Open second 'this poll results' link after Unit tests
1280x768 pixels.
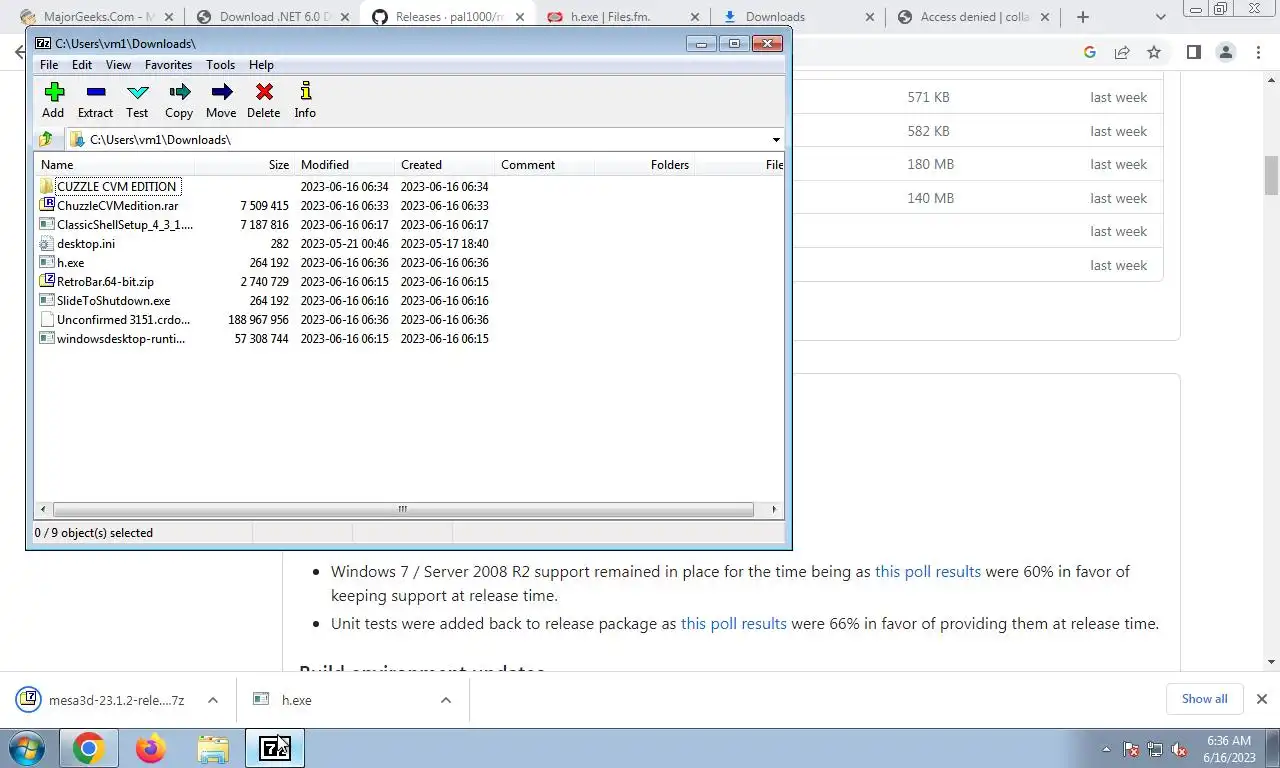coord(734,624)
